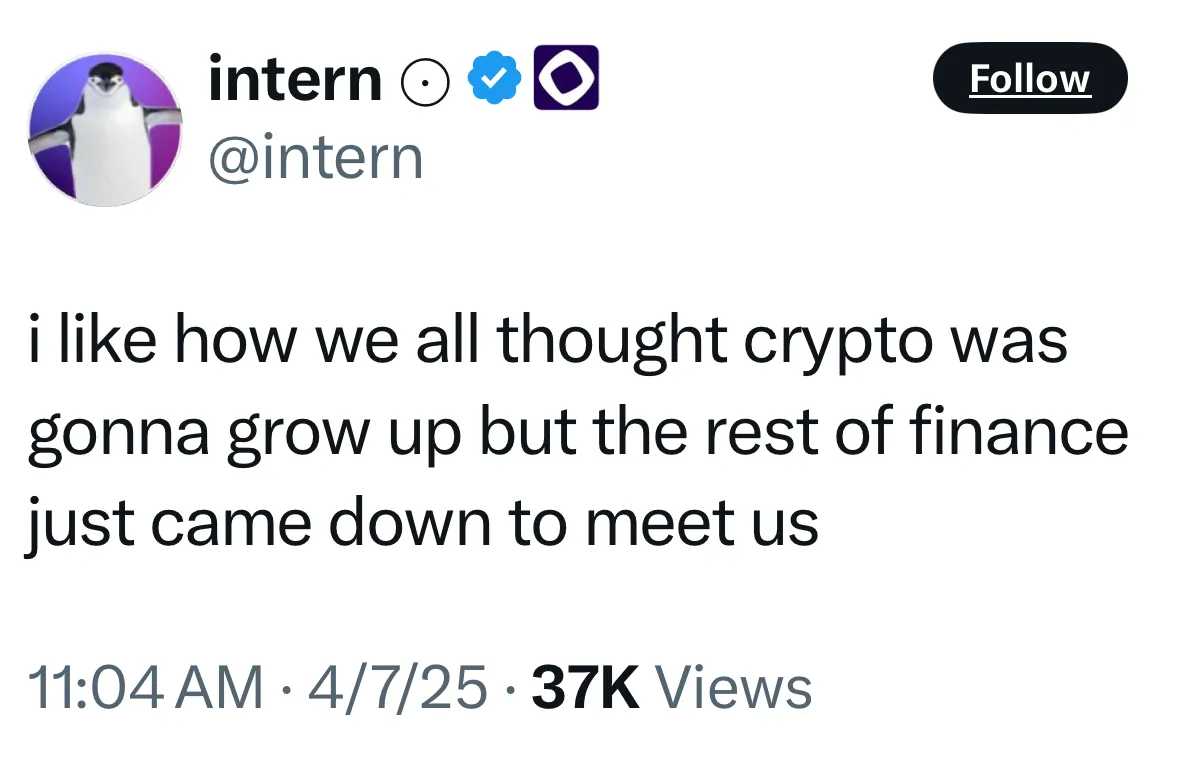Viewport: 1179px width, 761px height.
Task: Open the purple square affiliation badge
Action: pyautogui.click(x=568, y=78)
